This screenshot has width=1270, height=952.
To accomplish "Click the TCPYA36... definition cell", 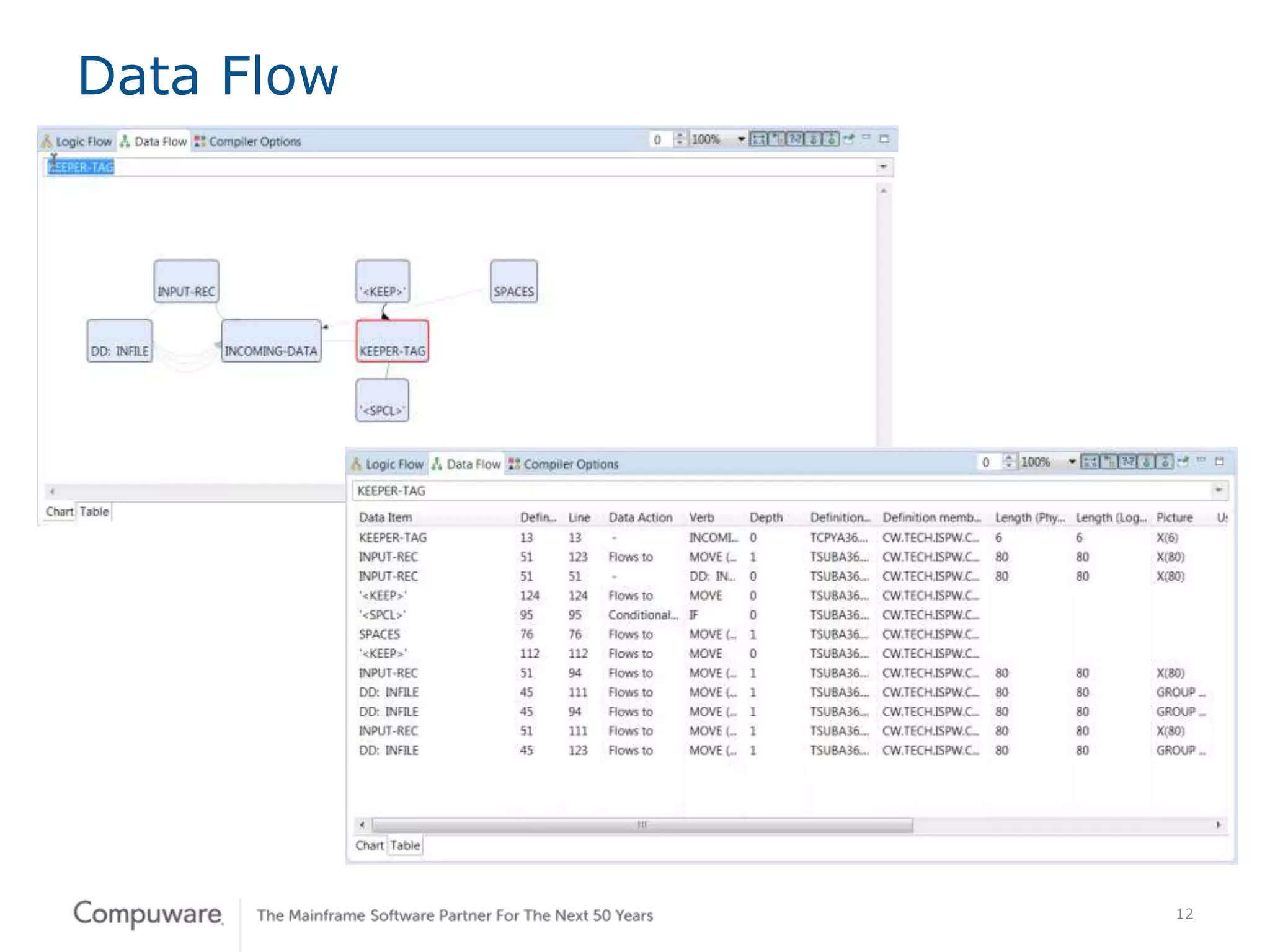I will tap(840, 537).
